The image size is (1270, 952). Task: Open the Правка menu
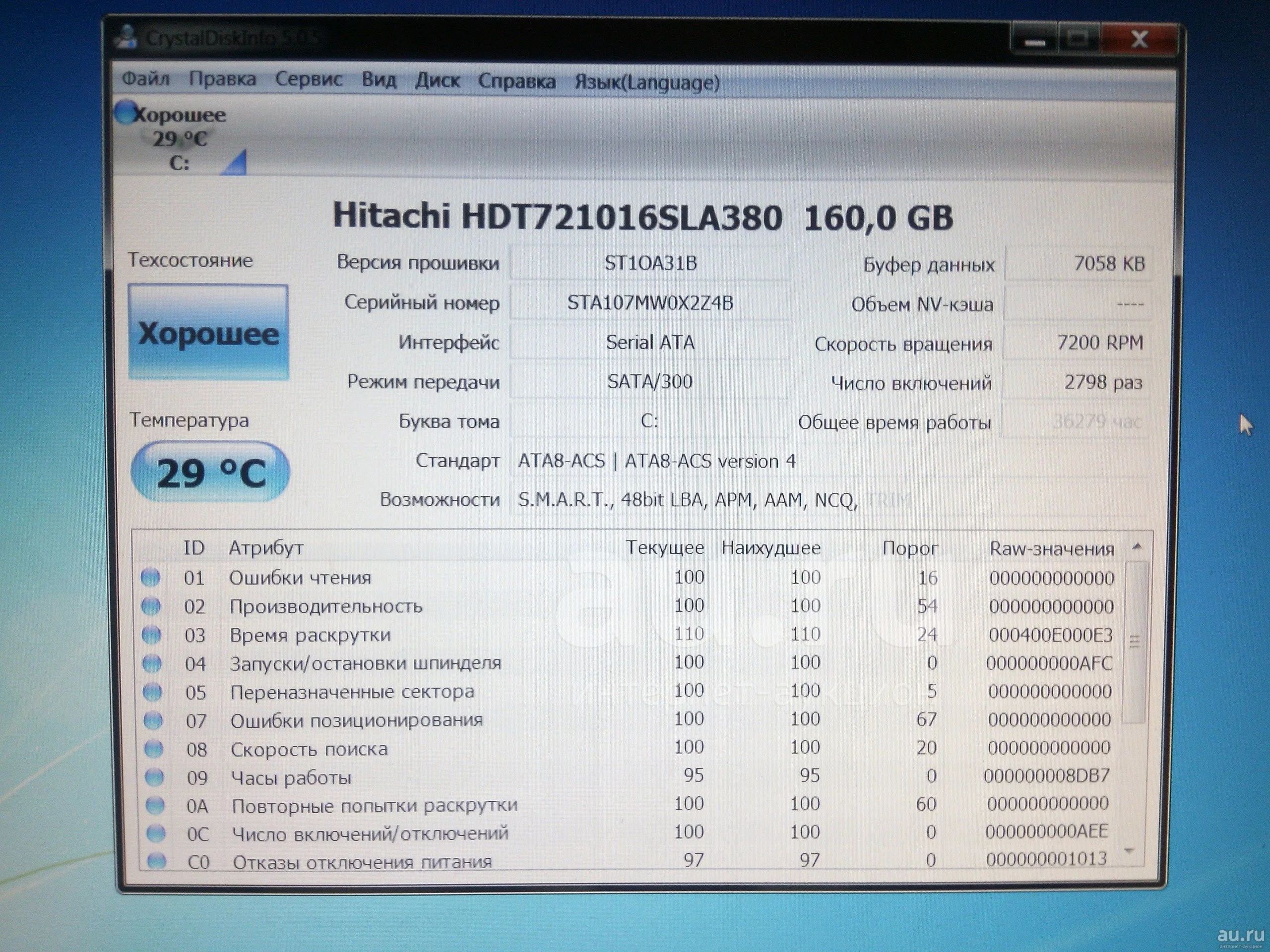pos(222,79)
